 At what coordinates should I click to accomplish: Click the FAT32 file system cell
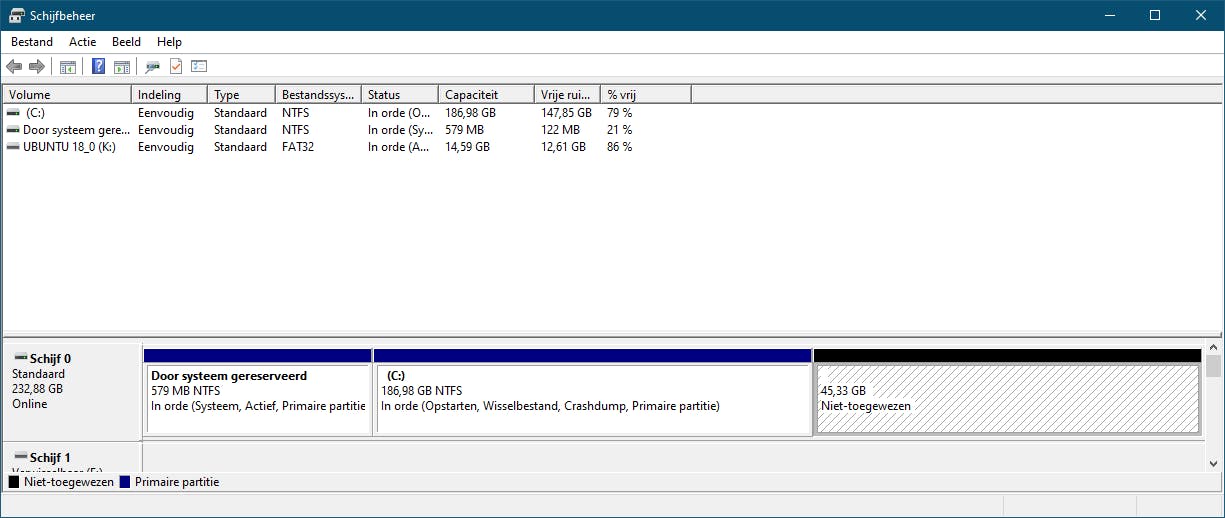[299, 147]
